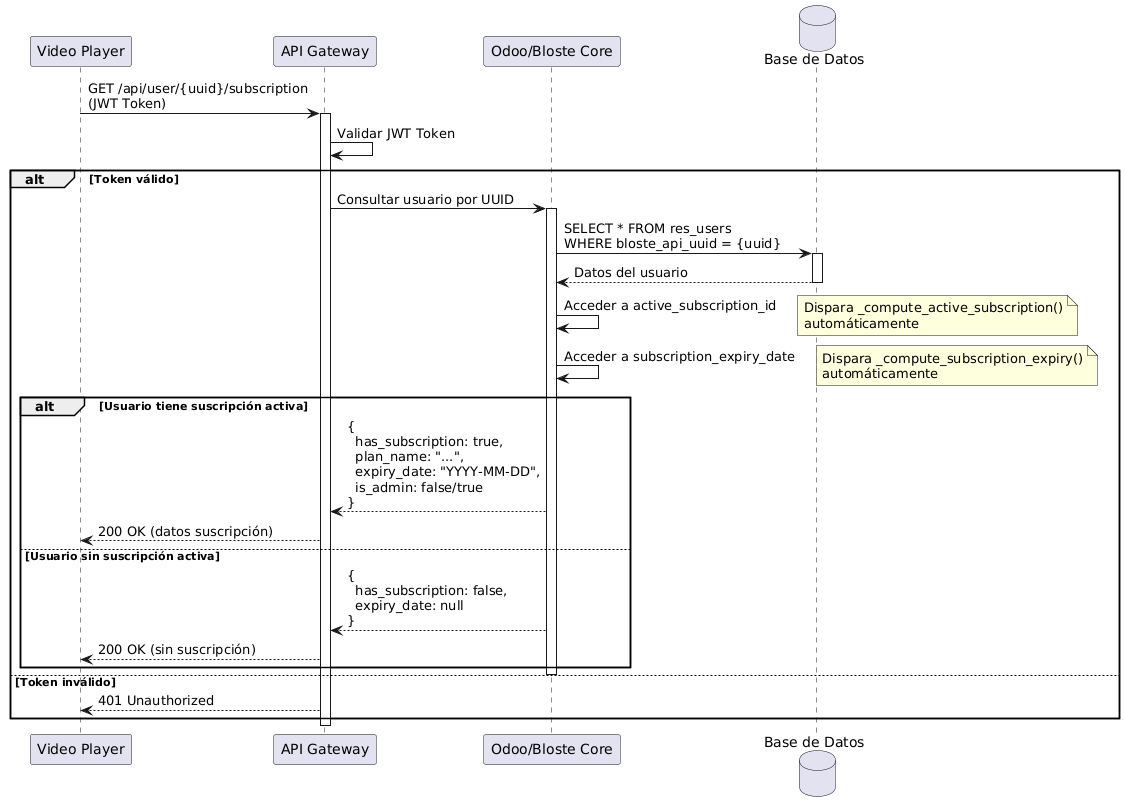
Task: Click the inner alt frame tab label
Action: pos(46,406)
